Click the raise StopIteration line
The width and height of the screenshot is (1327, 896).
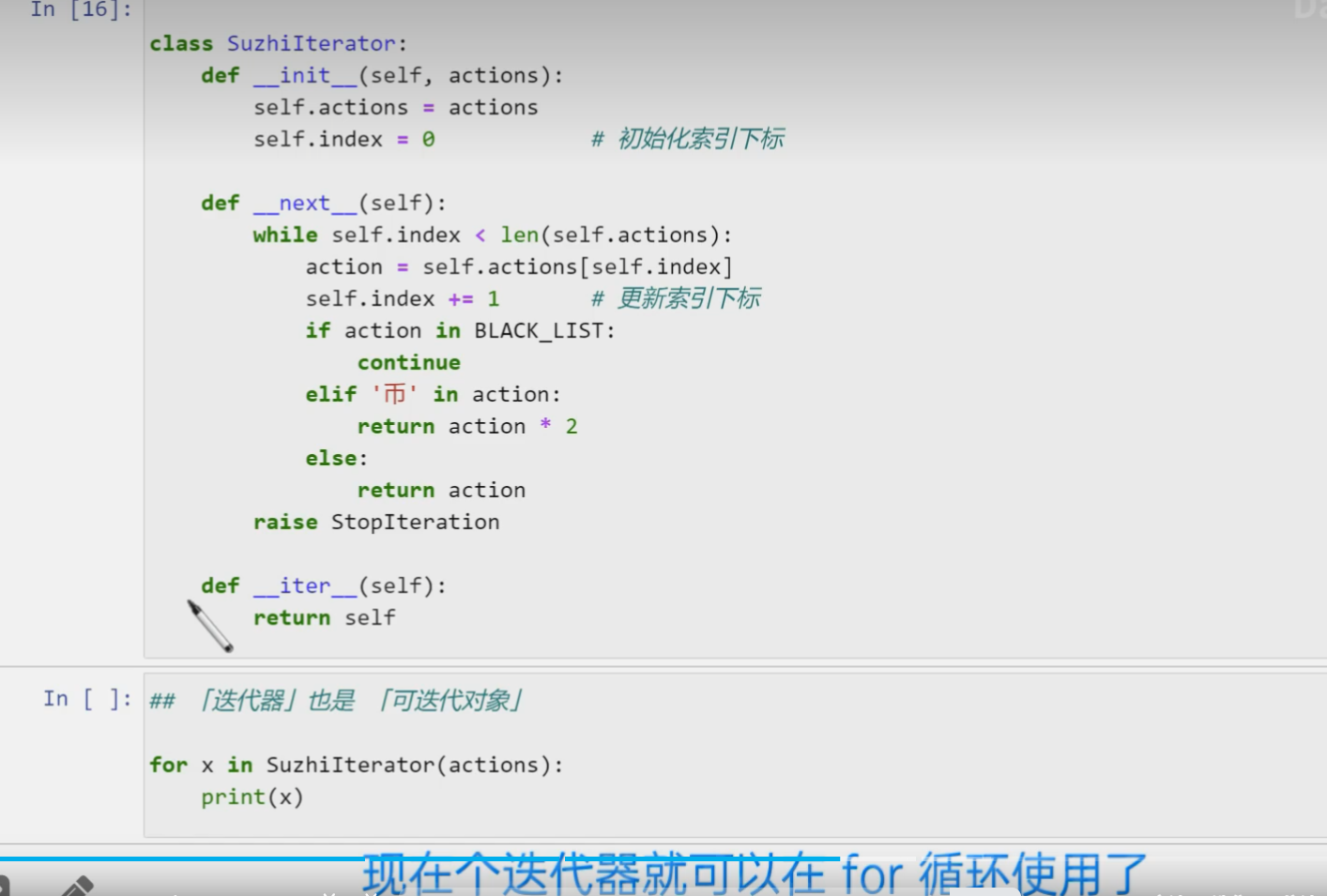tap(375, 523)
